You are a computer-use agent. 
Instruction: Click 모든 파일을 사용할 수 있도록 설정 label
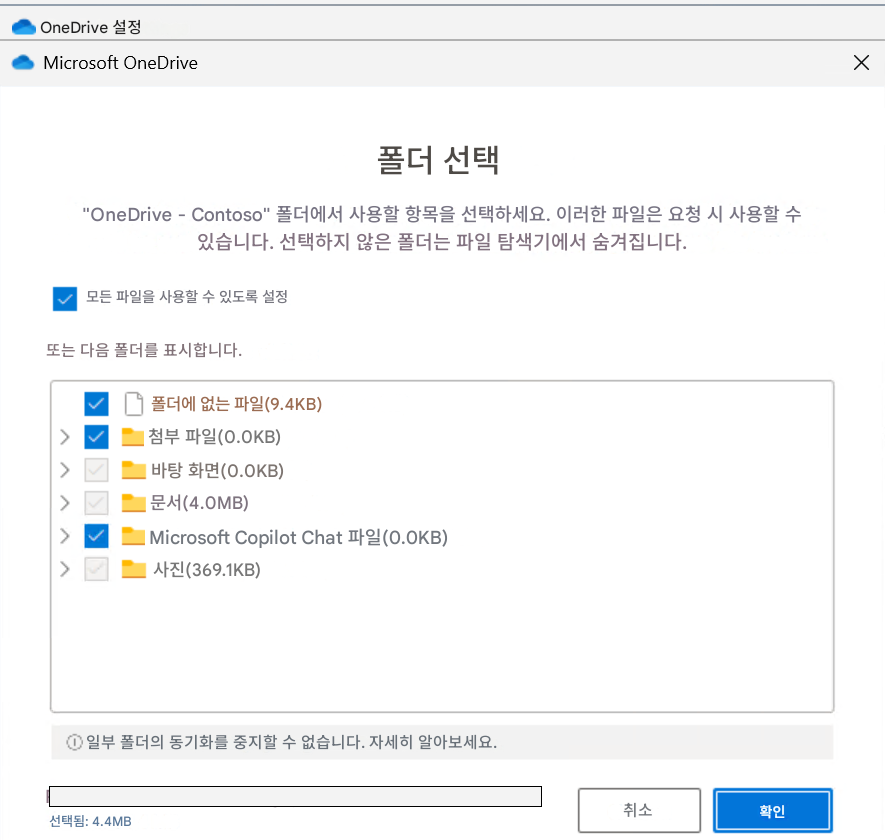point(187,296)
